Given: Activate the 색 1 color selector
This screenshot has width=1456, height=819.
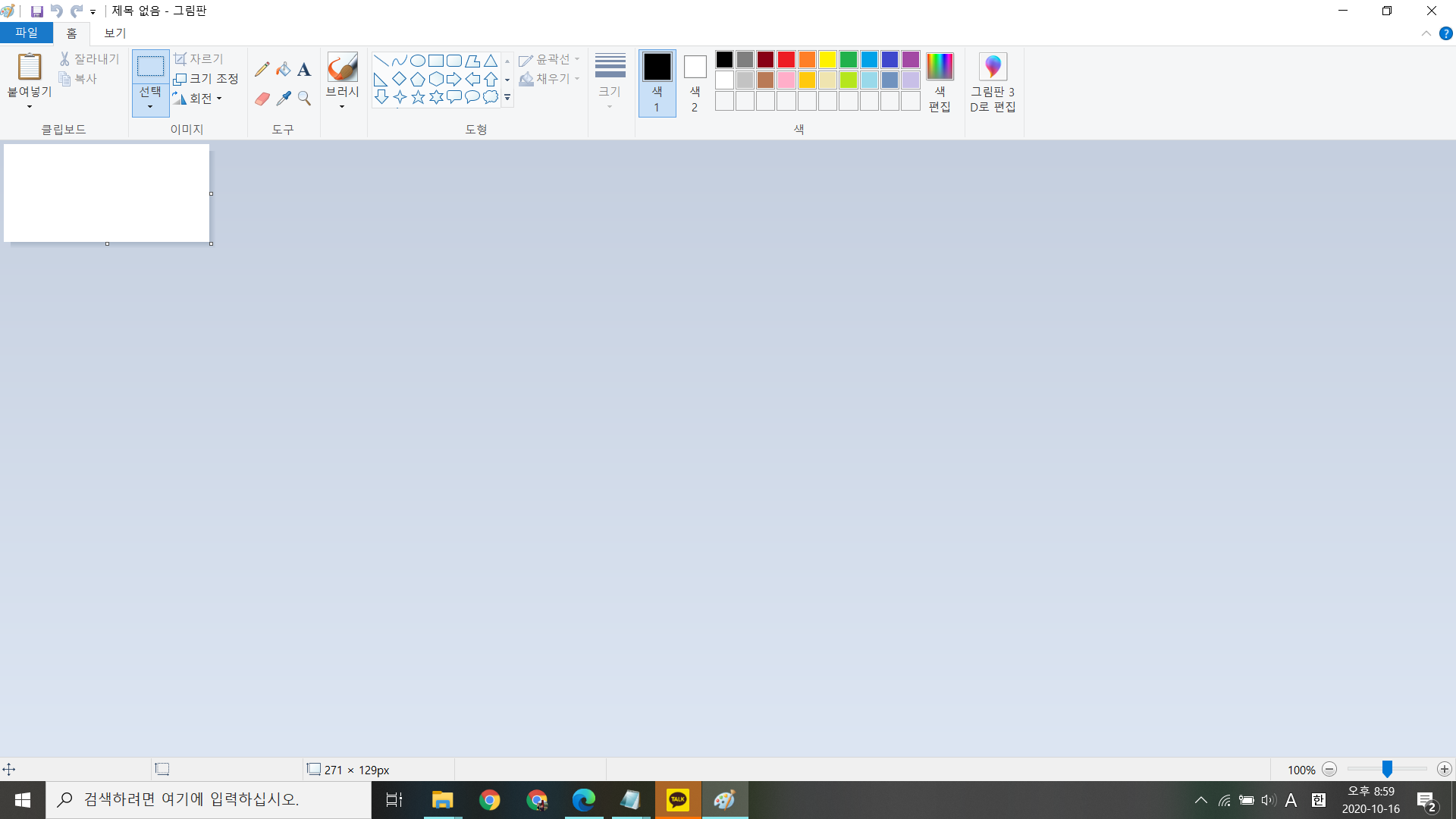Looking at the screenshot, I should click(657, 83).
